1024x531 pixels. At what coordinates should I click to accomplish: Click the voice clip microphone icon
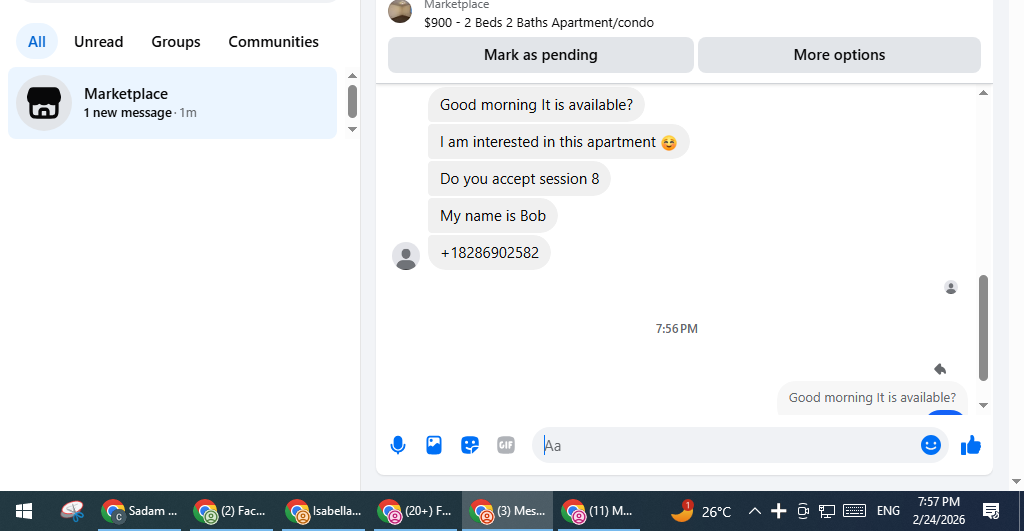click(398, 445)
